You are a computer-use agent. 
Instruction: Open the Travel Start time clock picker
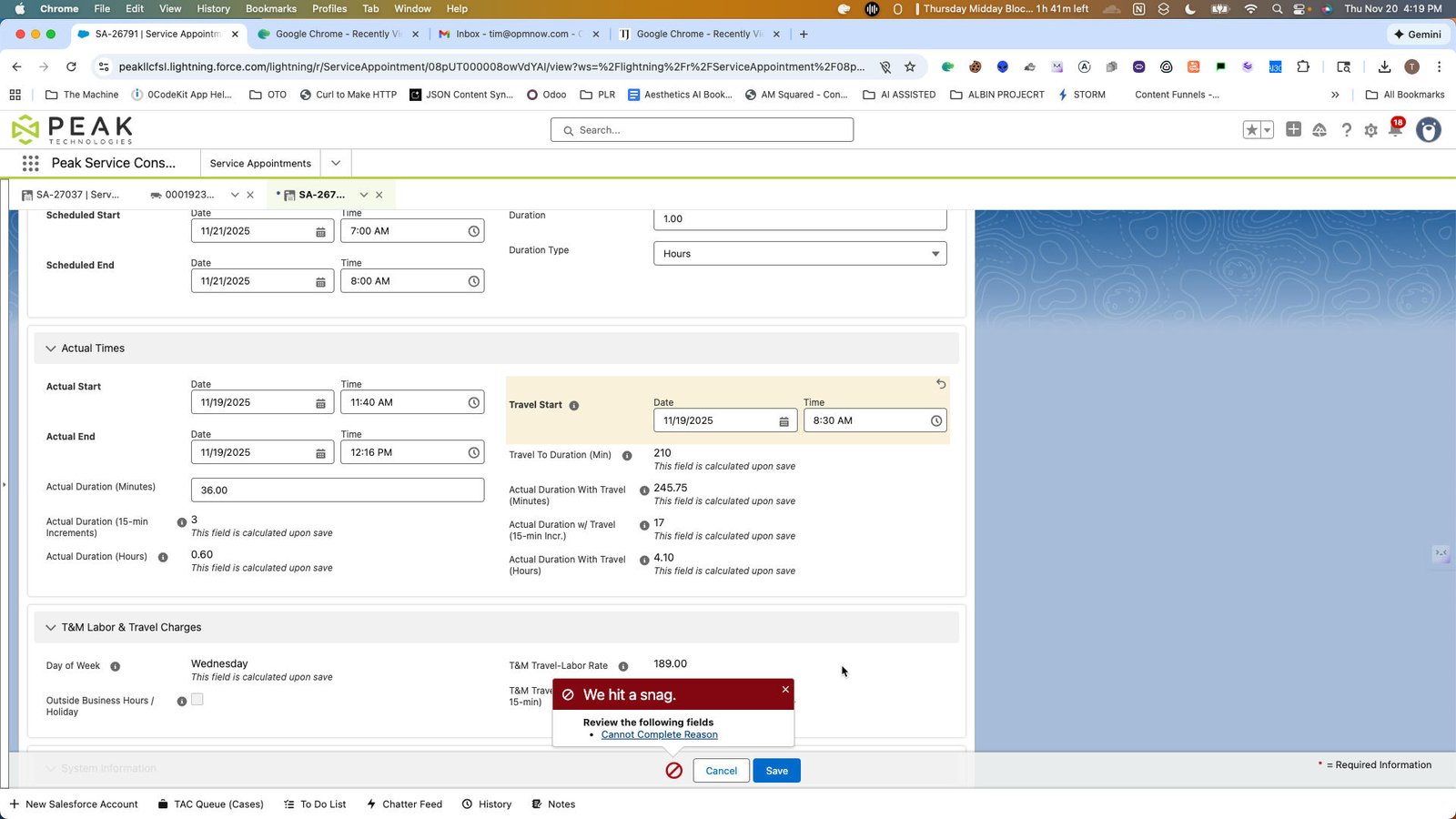pos(935,420)
